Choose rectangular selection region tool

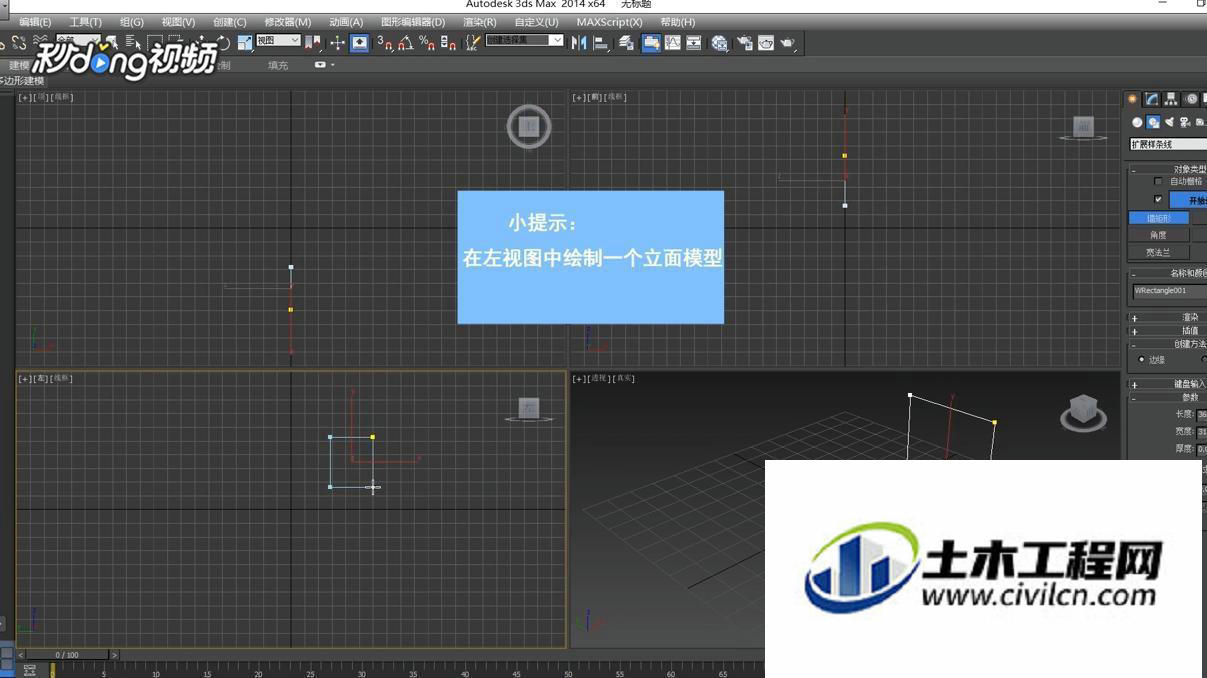tap(153, 43)
